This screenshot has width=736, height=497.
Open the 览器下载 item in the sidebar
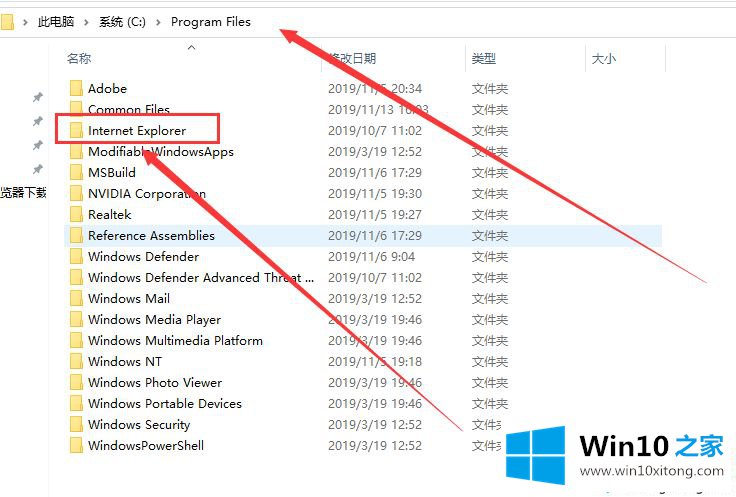click(23, 192)
